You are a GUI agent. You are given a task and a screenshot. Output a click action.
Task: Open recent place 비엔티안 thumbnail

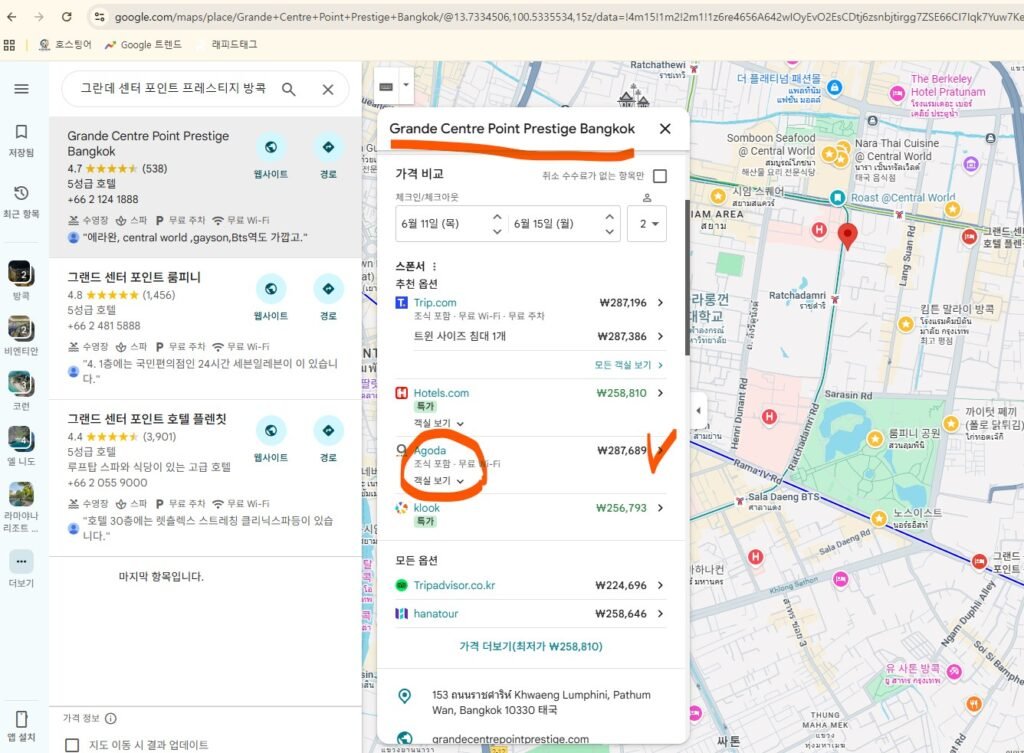coord(21,328)
